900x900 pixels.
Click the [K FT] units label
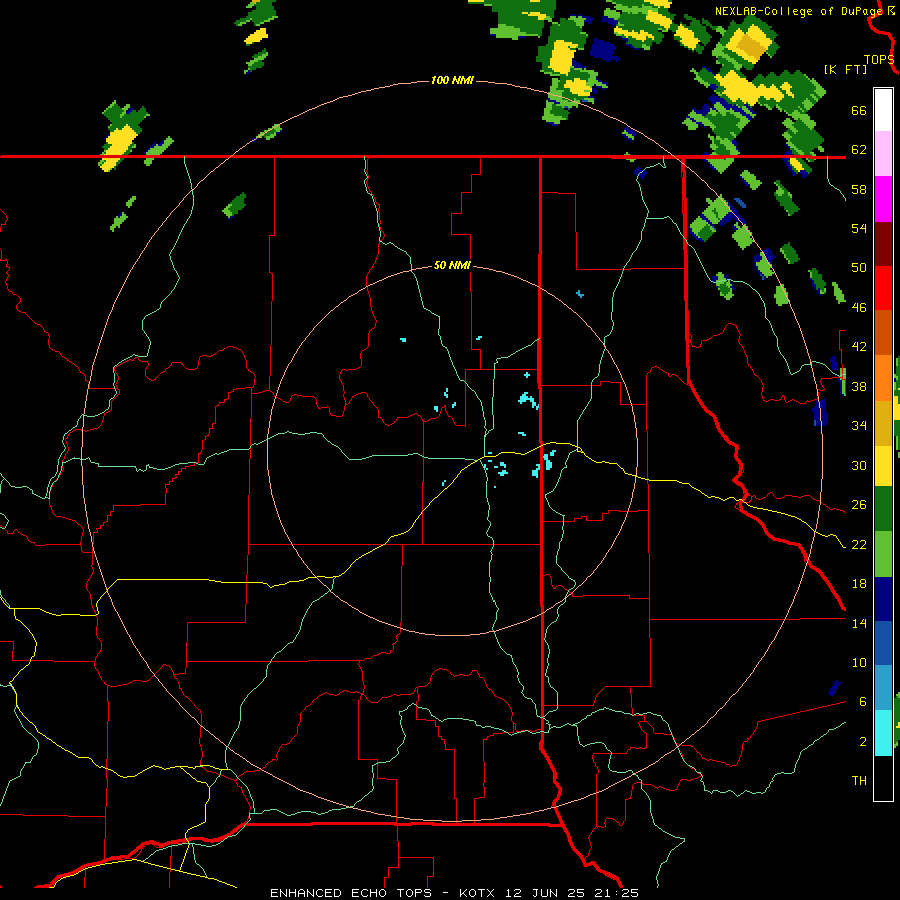pos(845,69)
